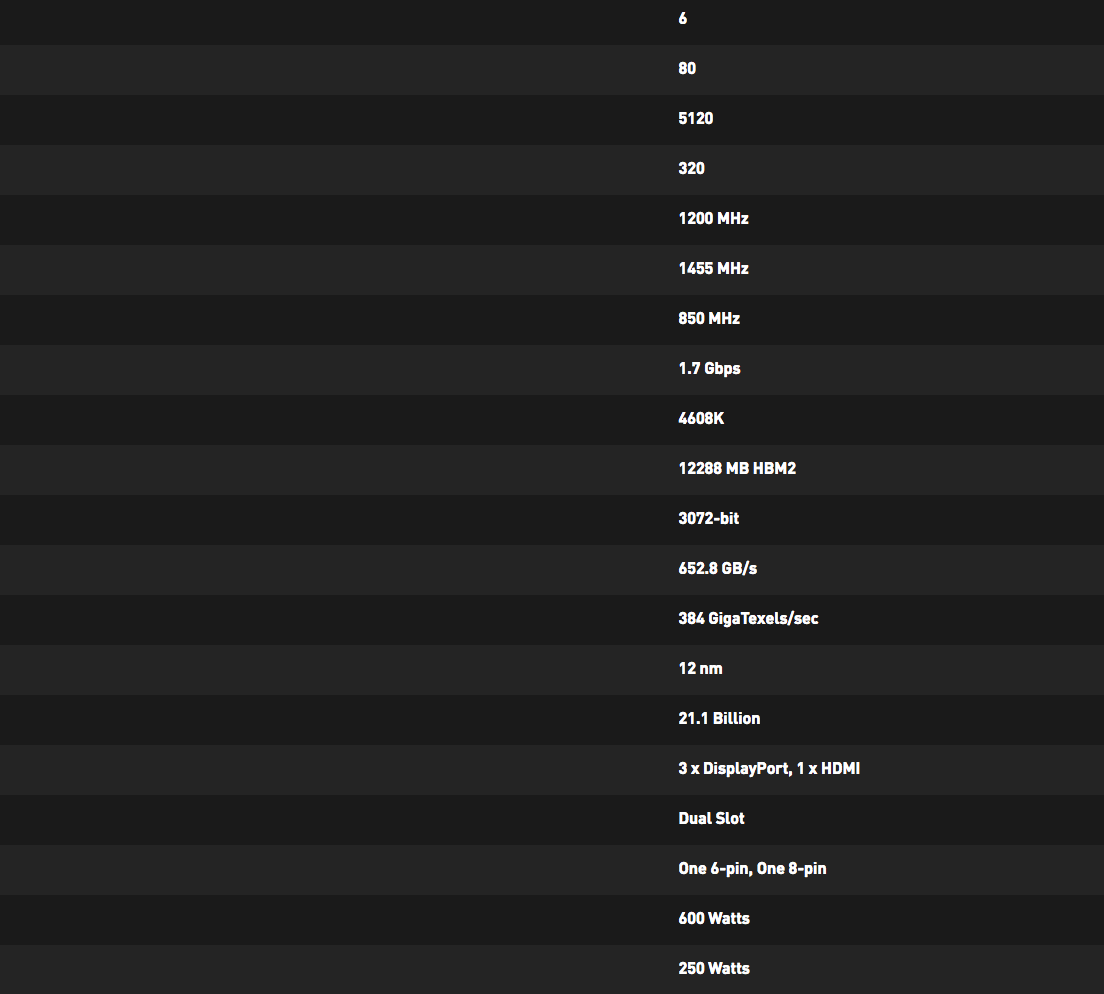Click the "3072-bit" value

[709, 519]
